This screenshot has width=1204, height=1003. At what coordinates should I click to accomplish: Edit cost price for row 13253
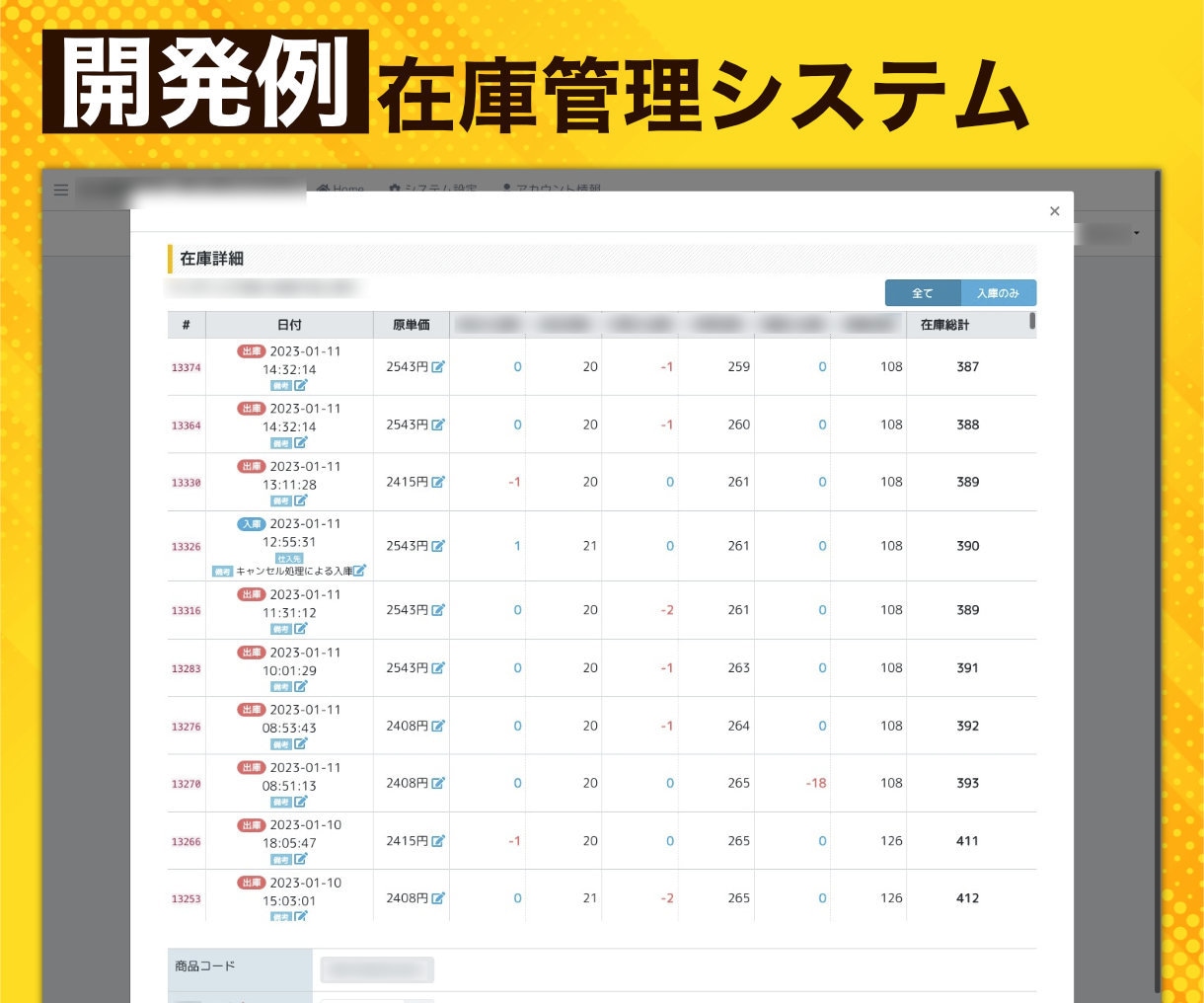(438, 898)
